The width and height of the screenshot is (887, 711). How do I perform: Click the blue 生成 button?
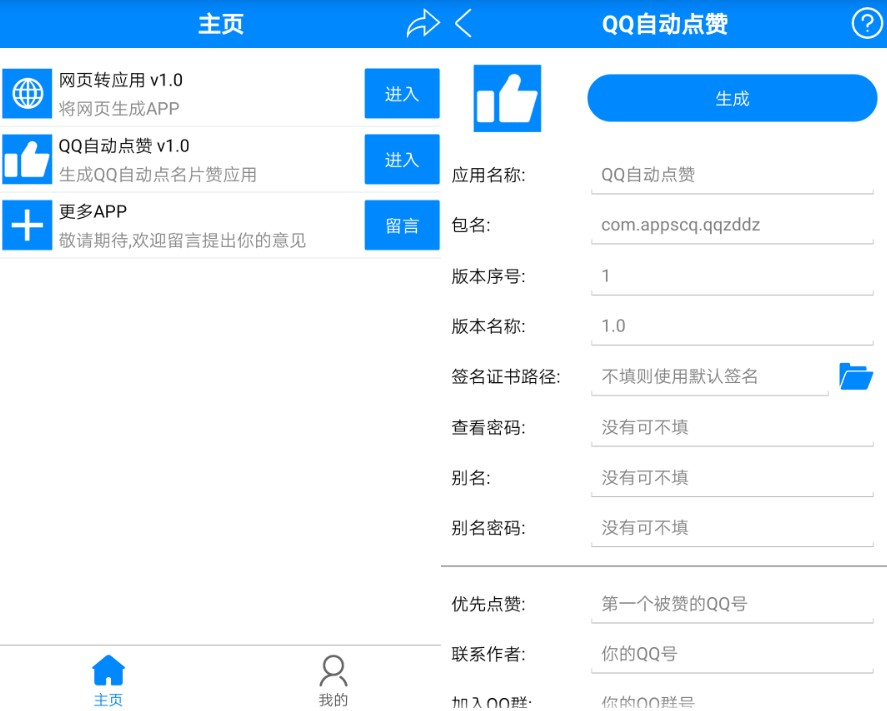[732, 98]
